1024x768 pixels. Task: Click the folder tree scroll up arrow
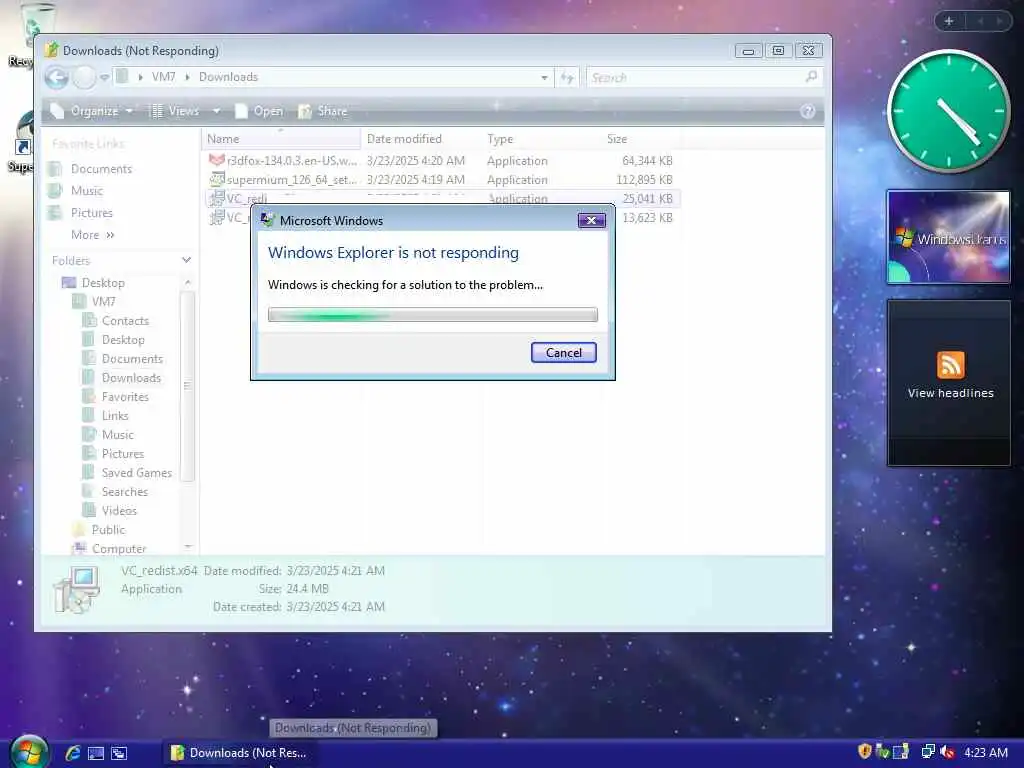tap(187, 282)
